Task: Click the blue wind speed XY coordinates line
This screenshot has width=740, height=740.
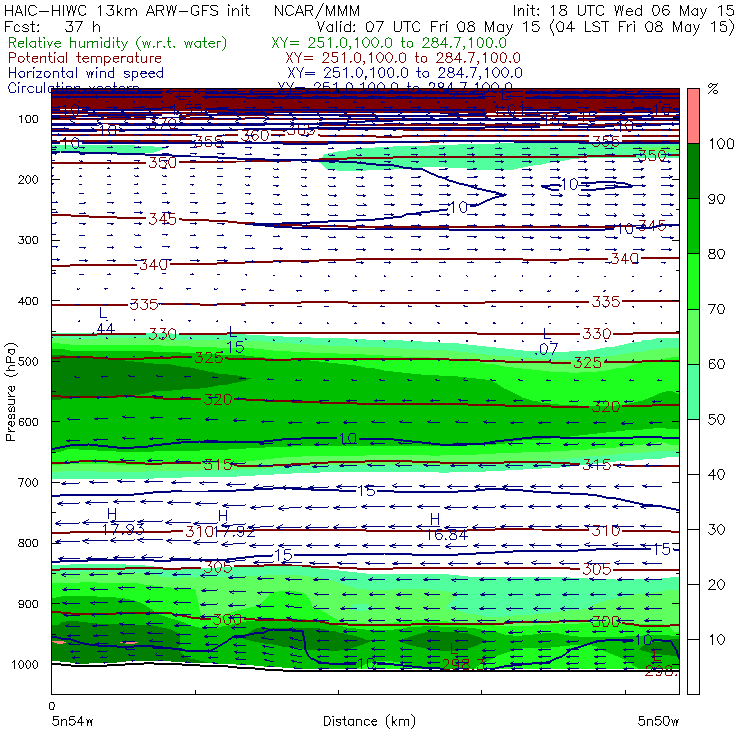Action: pos(405,73)
